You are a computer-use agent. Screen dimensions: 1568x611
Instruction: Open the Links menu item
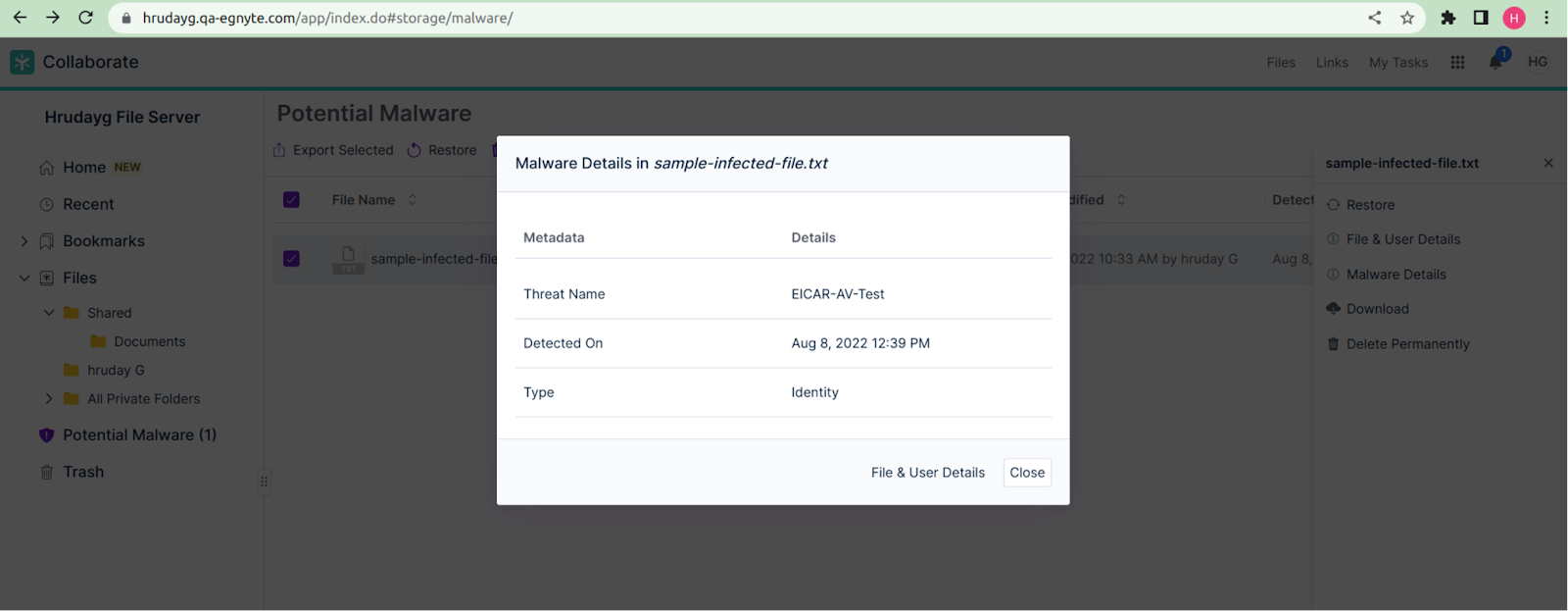pyautogui.click(x=1332, y=63)
